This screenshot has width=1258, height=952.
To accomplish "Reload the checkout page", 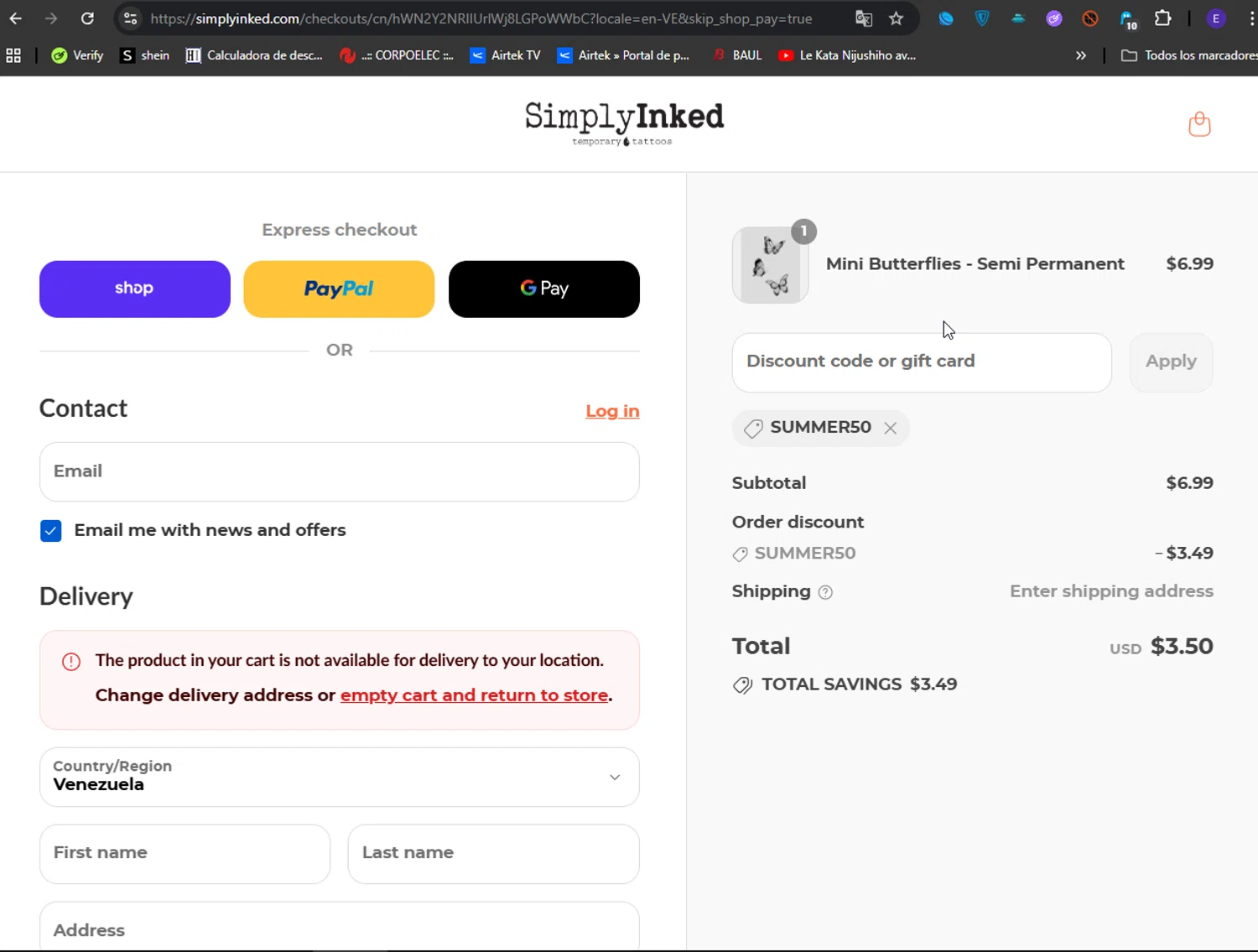I will click(87, 18).
